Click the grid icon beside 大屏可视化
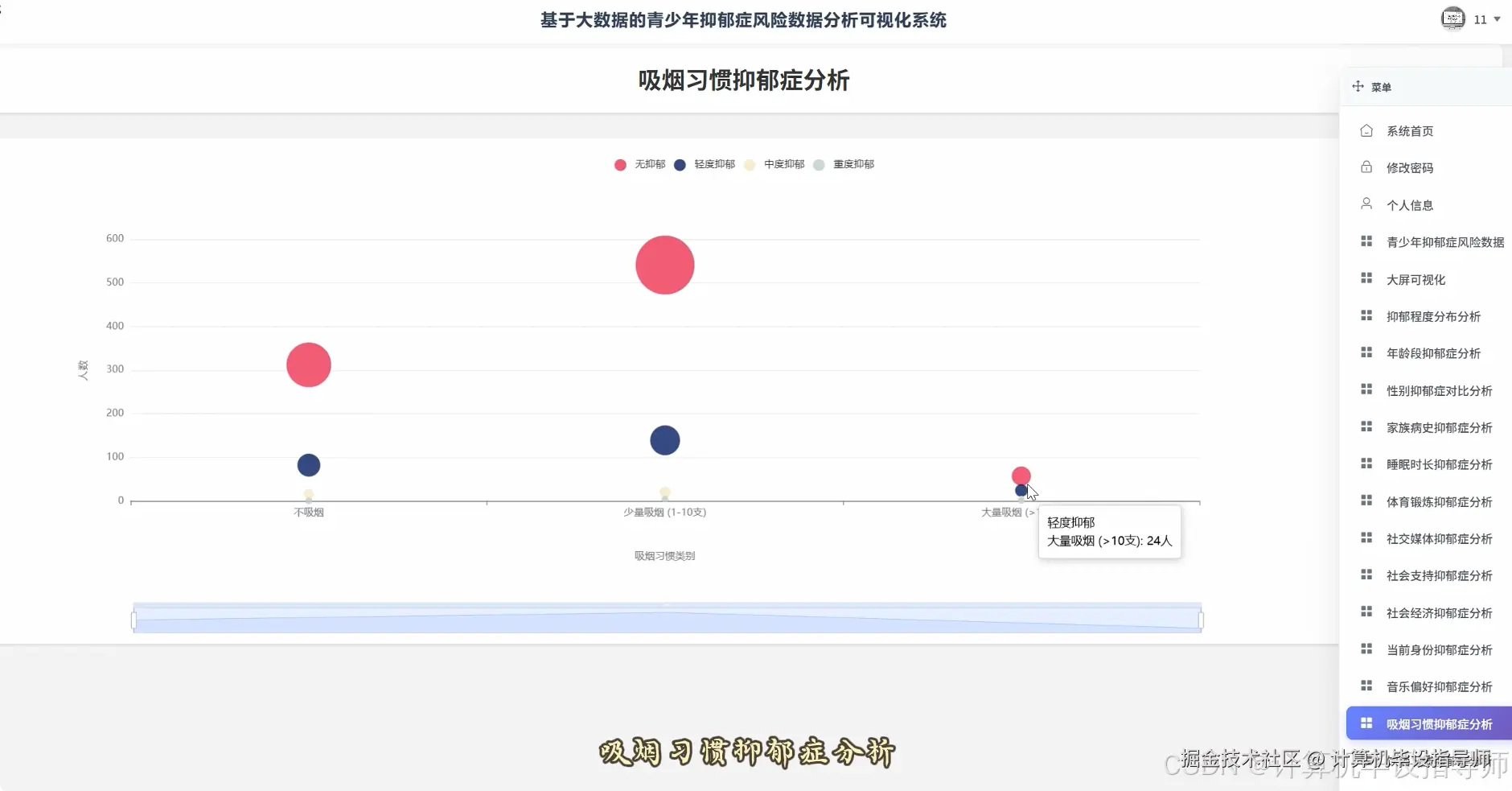This screenshot has width=1512, height=791. tap(1367, 278)
